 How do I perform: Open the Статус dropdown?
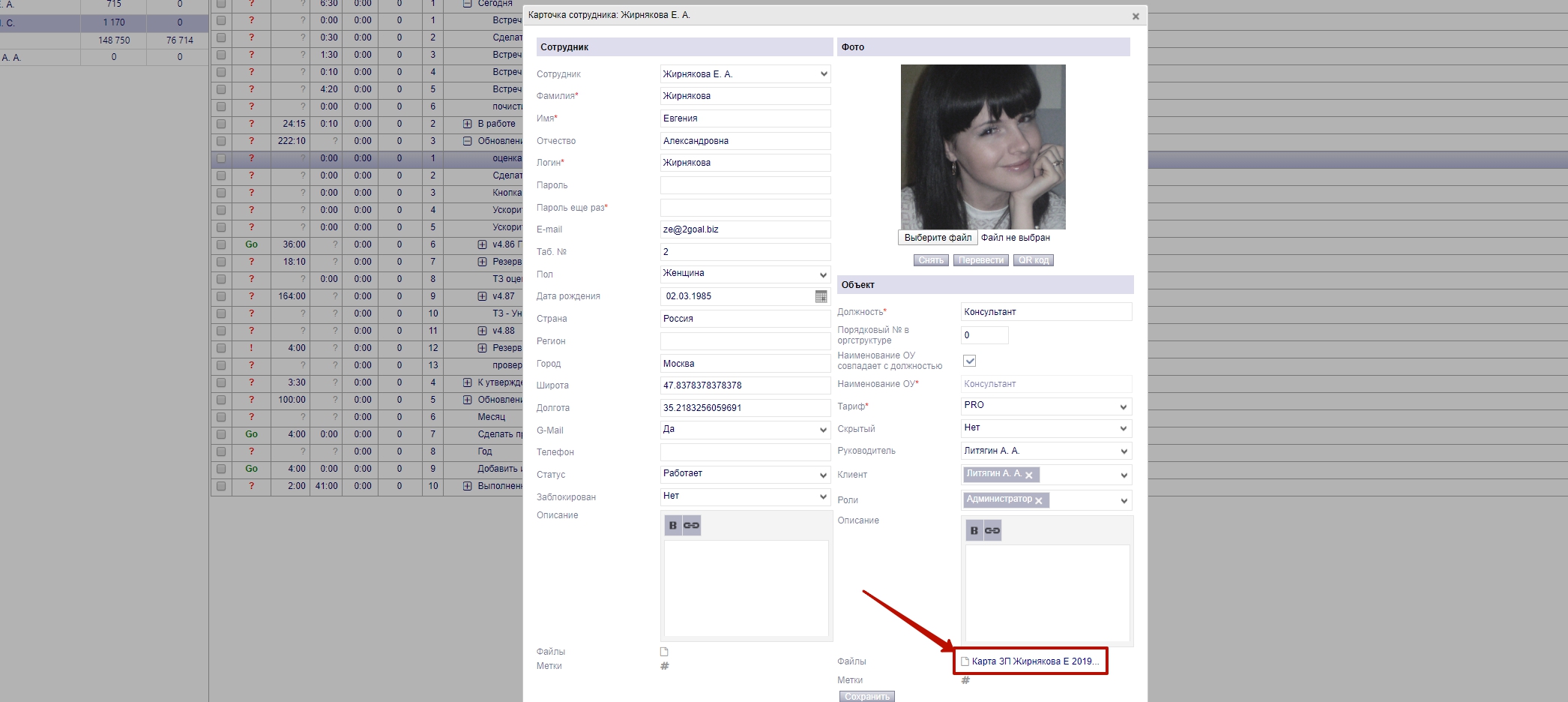click(745, 474)
